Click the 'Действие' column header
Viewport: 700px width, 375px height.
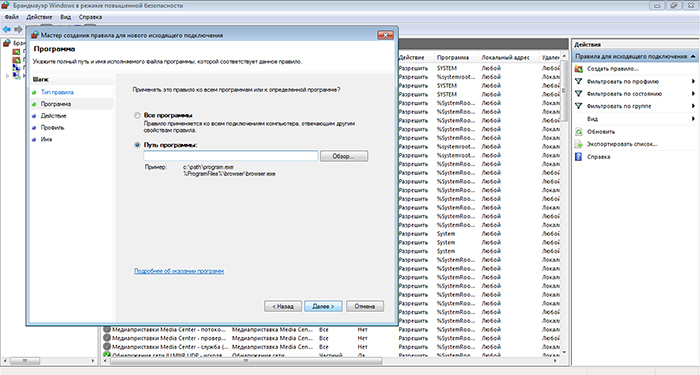pyautogui.click(x=411, y=58)
